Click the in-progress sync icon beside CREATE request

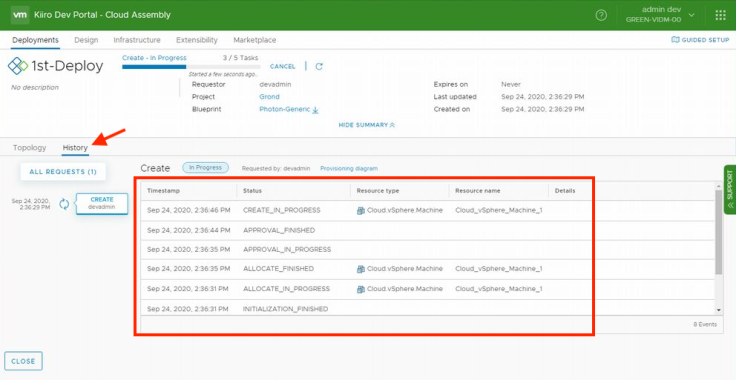(64, 204)
